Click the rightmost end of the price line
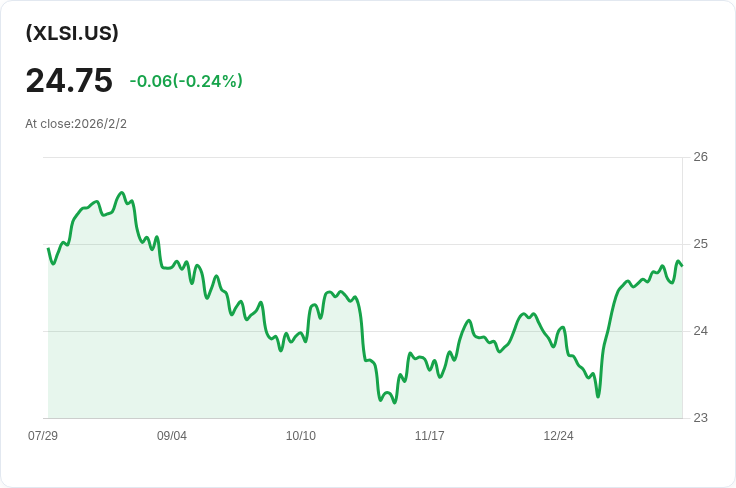 (682, 266)
